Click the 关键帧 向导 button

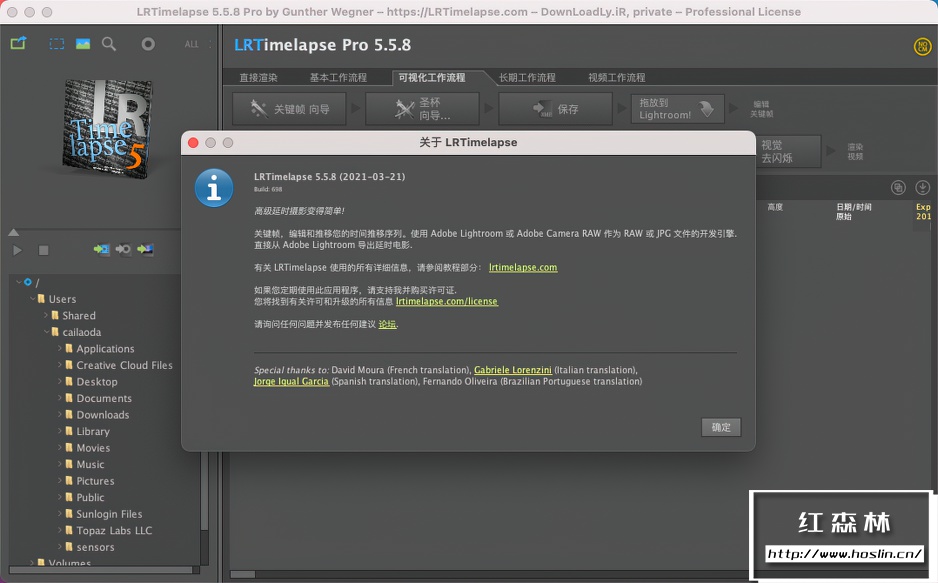point(290,109)
